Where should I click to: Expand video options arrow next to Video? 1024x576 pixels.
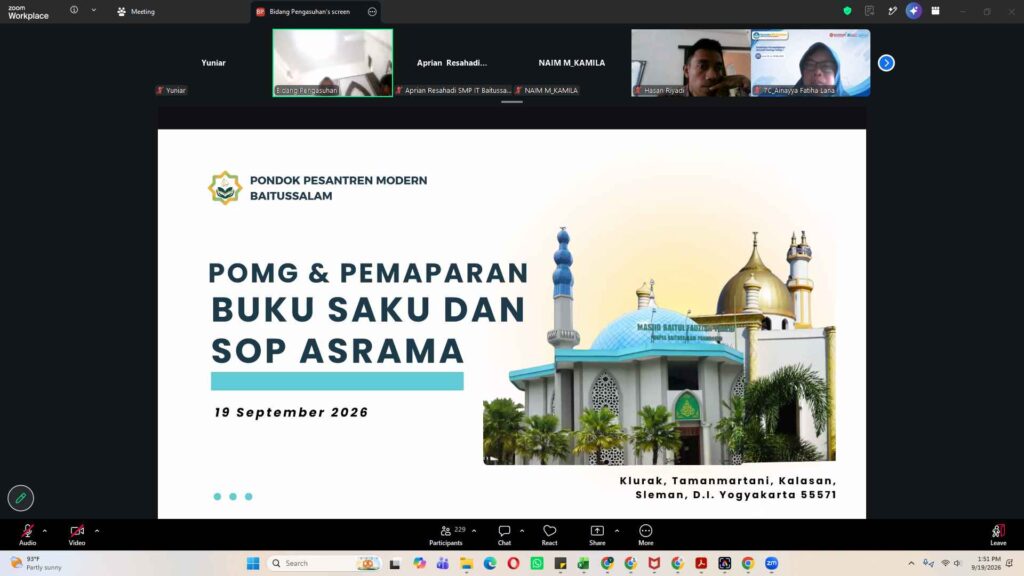(97, 531)
